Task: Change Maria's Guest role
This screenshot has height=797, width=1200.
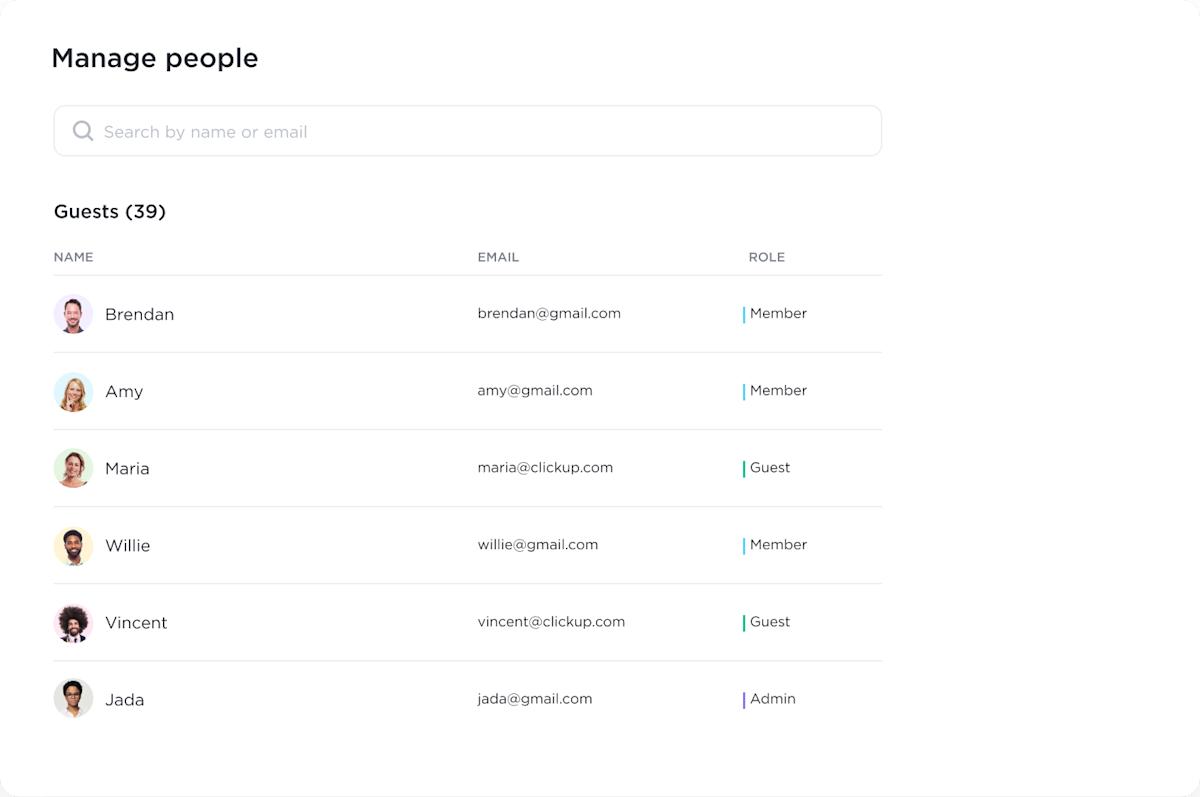Action: (770, 468)
